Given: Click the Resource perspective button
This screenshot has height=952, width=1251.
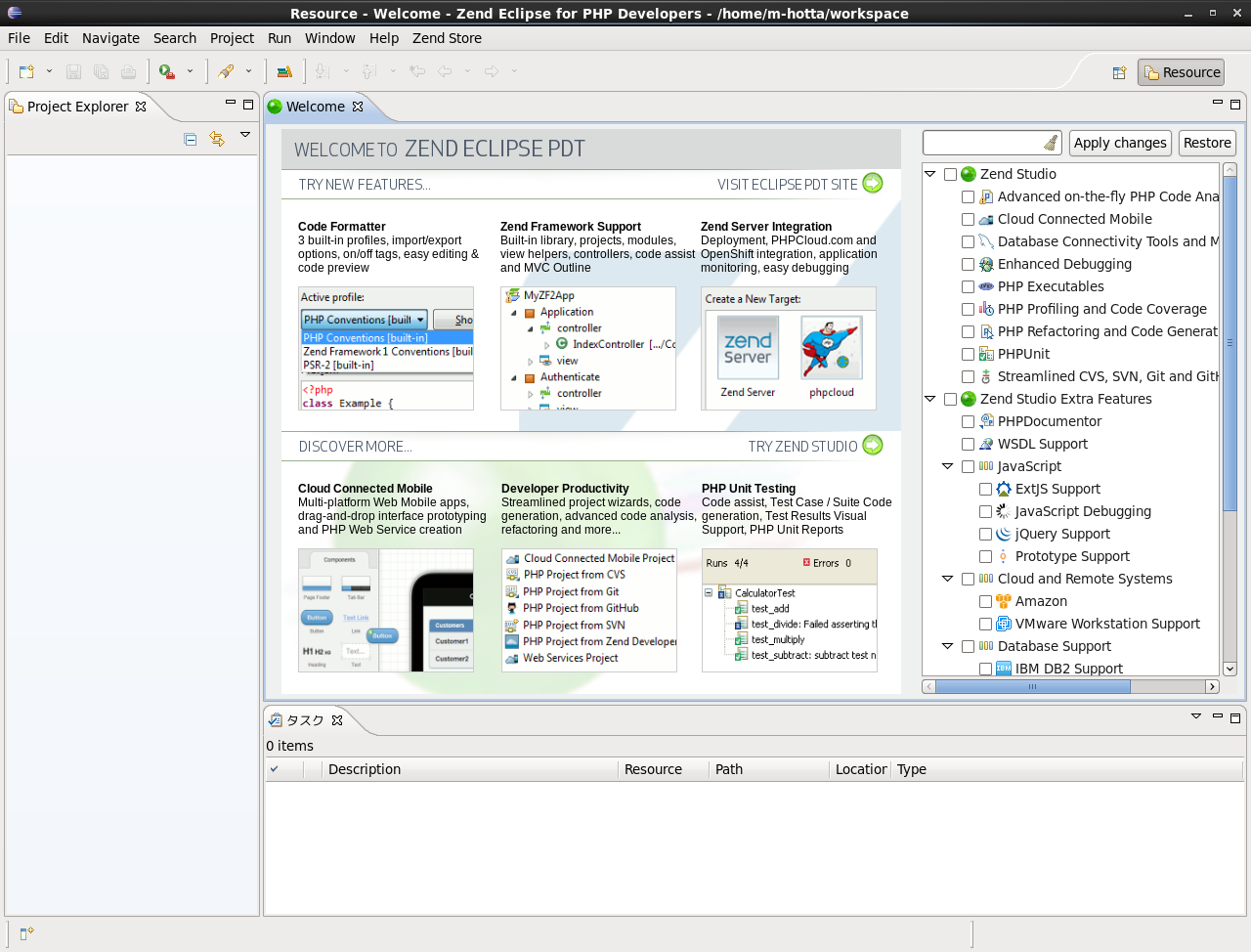Looking at the screenshot, I should tap(1181, 72).
